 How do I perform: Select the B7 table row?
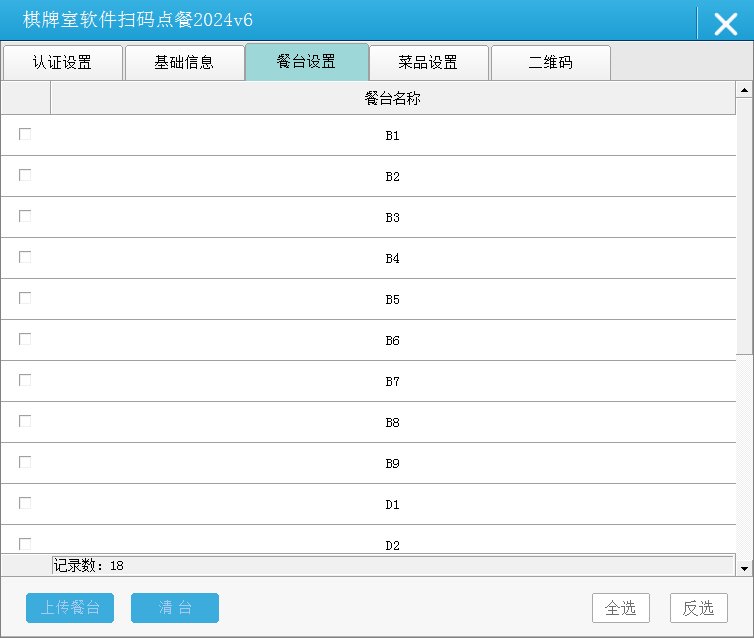pyautogui.click(x=392, y=382)
